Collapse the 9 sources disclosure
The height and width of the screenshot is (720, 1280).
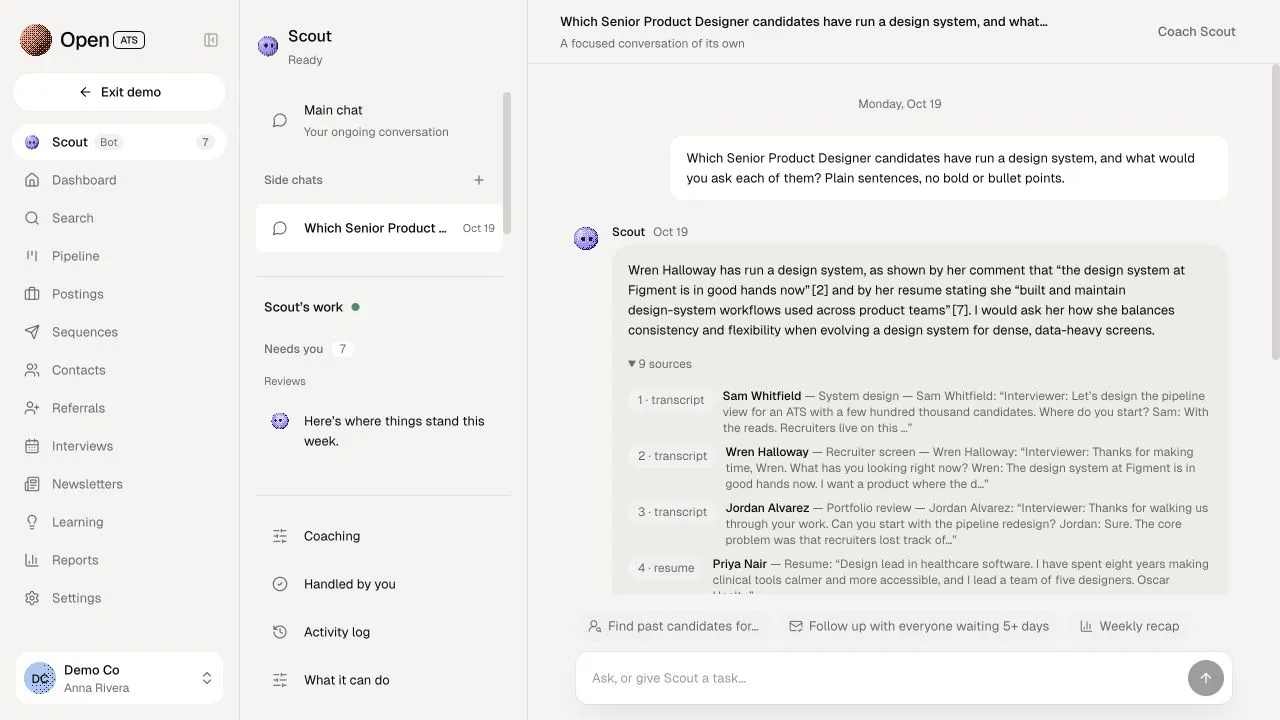[x=660, y=364]
